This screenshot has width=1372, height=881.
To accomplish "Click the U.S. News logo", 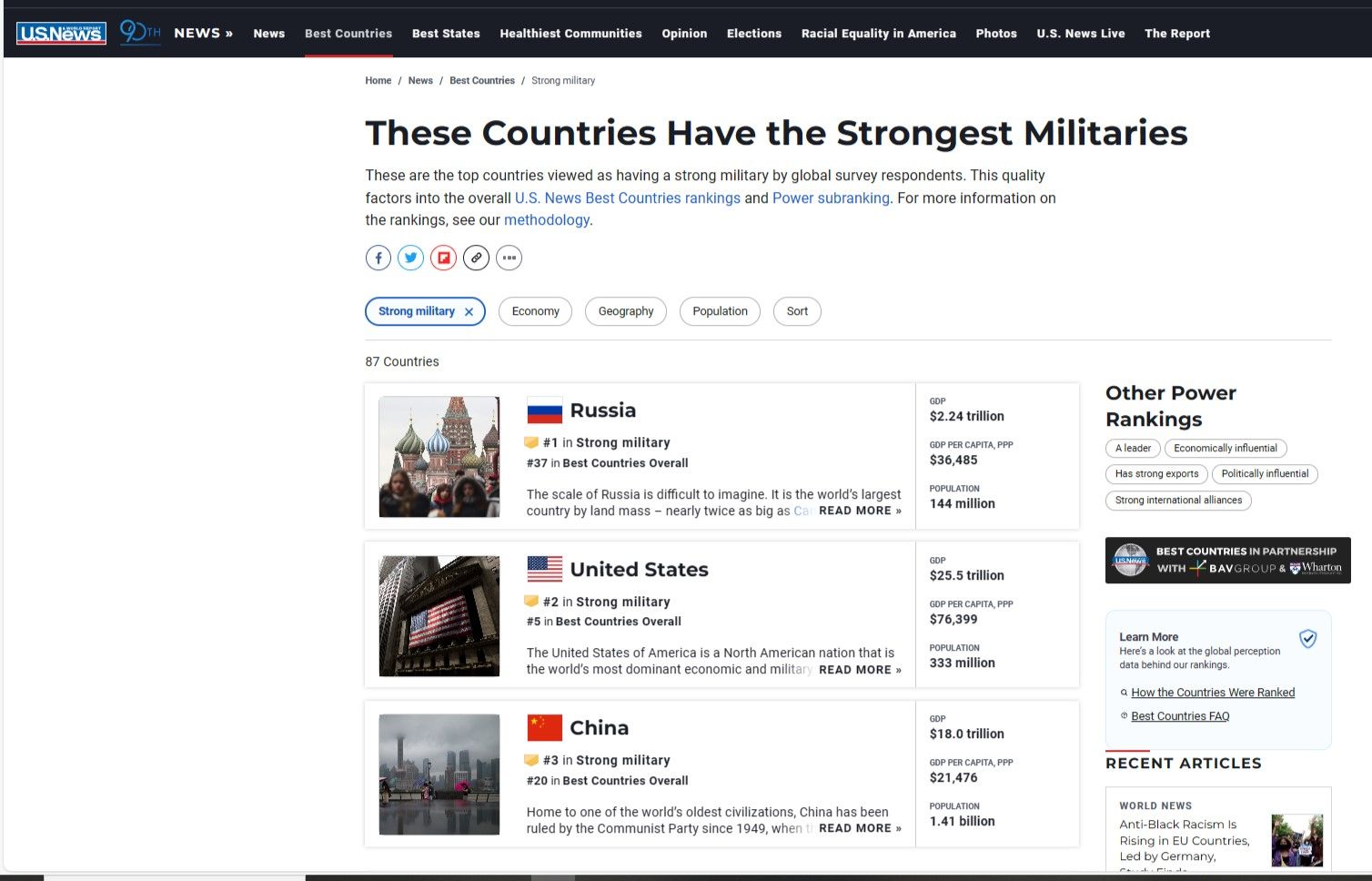I will [61, 34].
